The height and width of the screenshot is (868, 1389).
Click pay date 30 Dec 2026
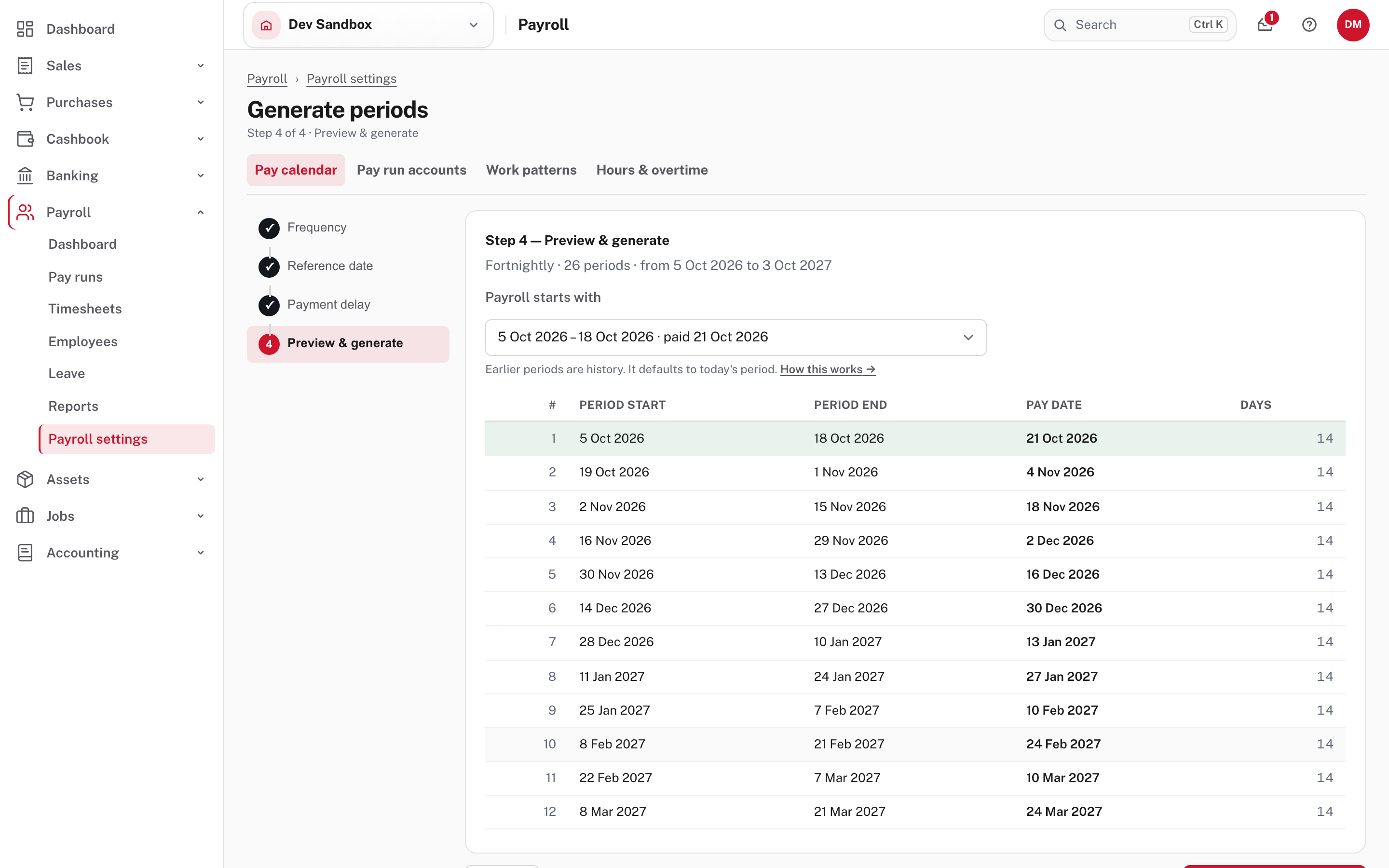coord(1063,608)
